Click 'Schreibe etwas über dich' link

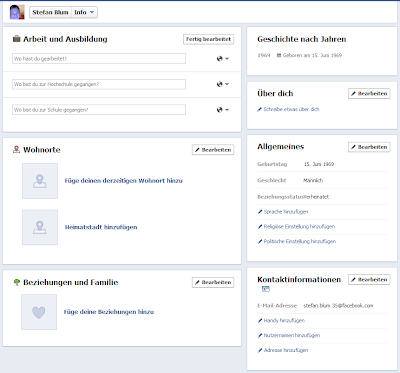[291, 109]
